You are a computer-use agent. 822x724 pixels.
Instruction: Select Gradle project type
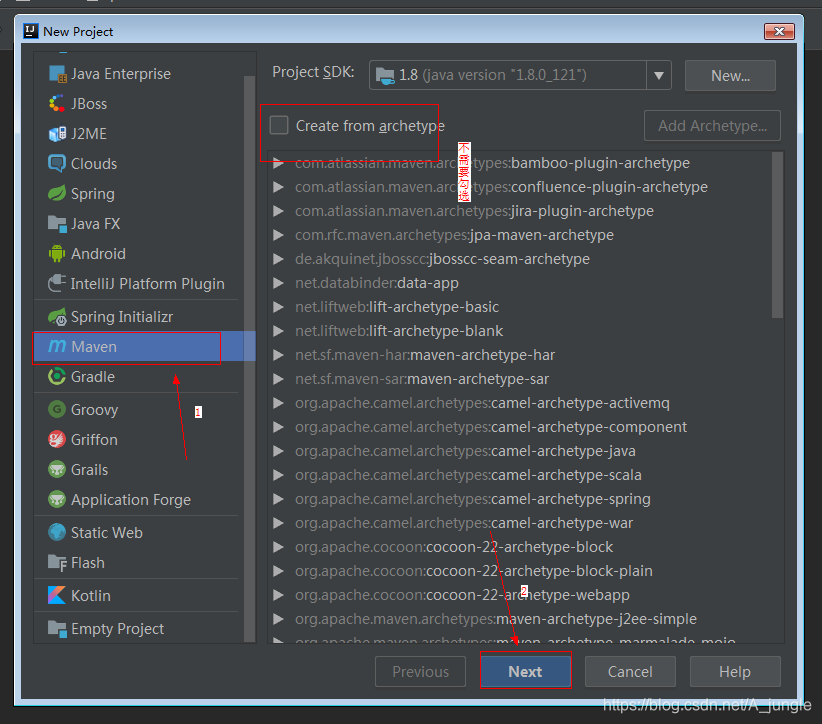point(139,376)
